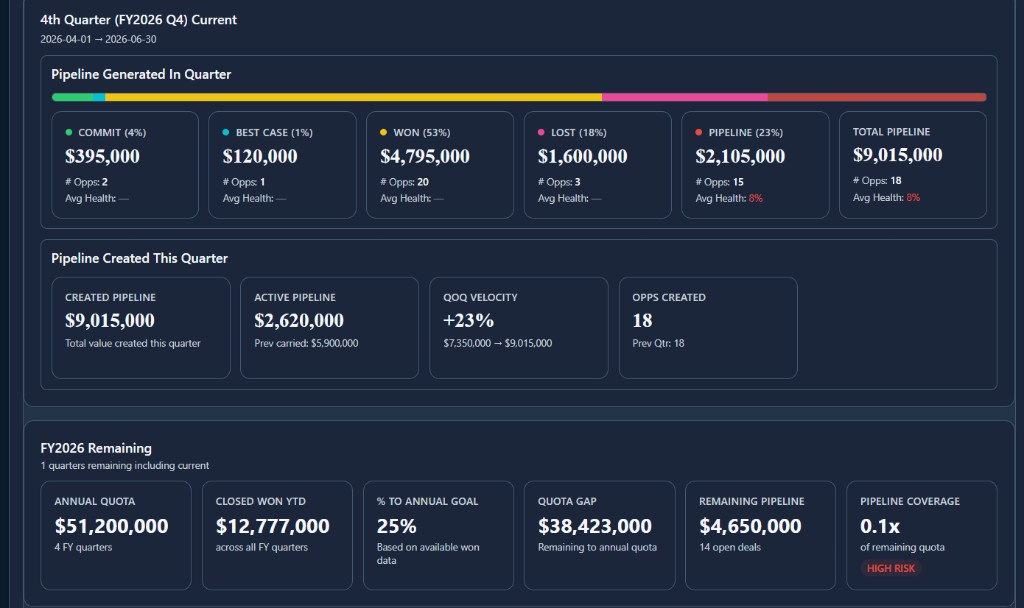Click the 'Pipeline Created This Quarter' heading
The height and width of the screenshot is (608, 1024).
coord(139,259)
